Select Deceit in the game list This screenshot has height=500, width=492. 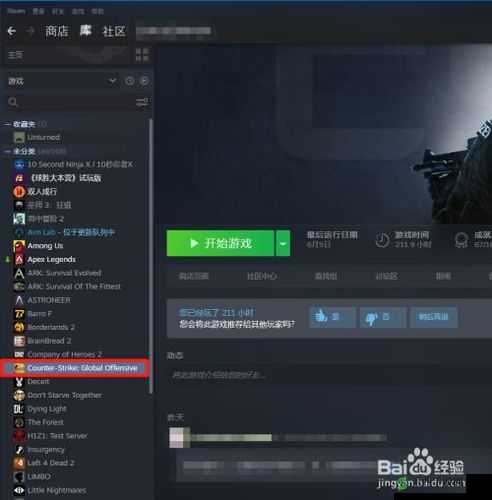[38, 382]
